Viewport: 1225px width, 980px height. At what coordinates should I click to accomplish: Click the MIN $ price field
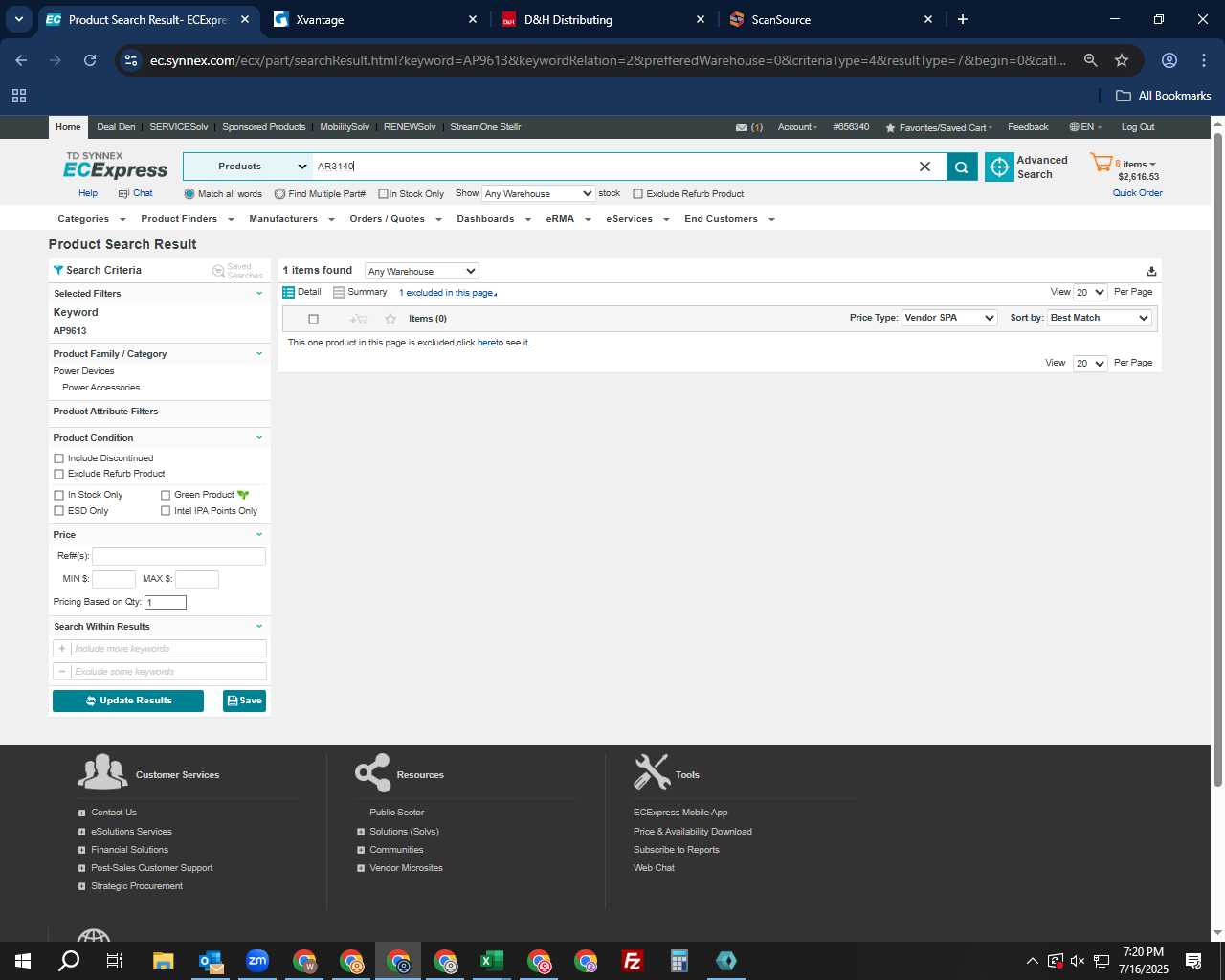pos(114,579)
